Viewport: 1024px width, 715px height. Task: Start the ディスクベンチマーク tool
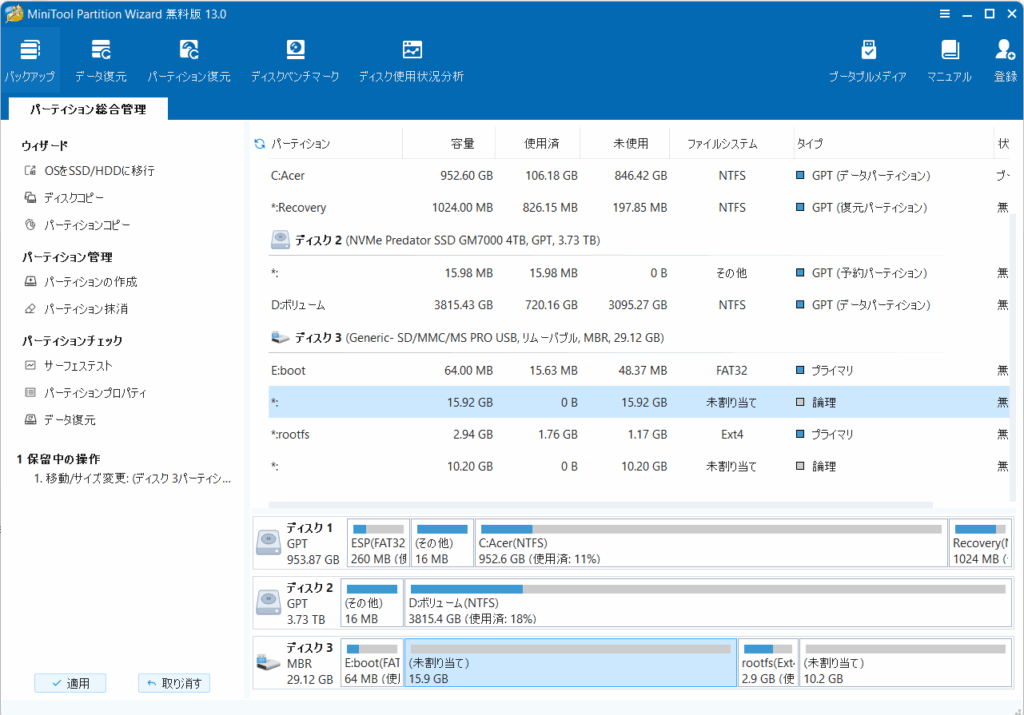[295, 60]
